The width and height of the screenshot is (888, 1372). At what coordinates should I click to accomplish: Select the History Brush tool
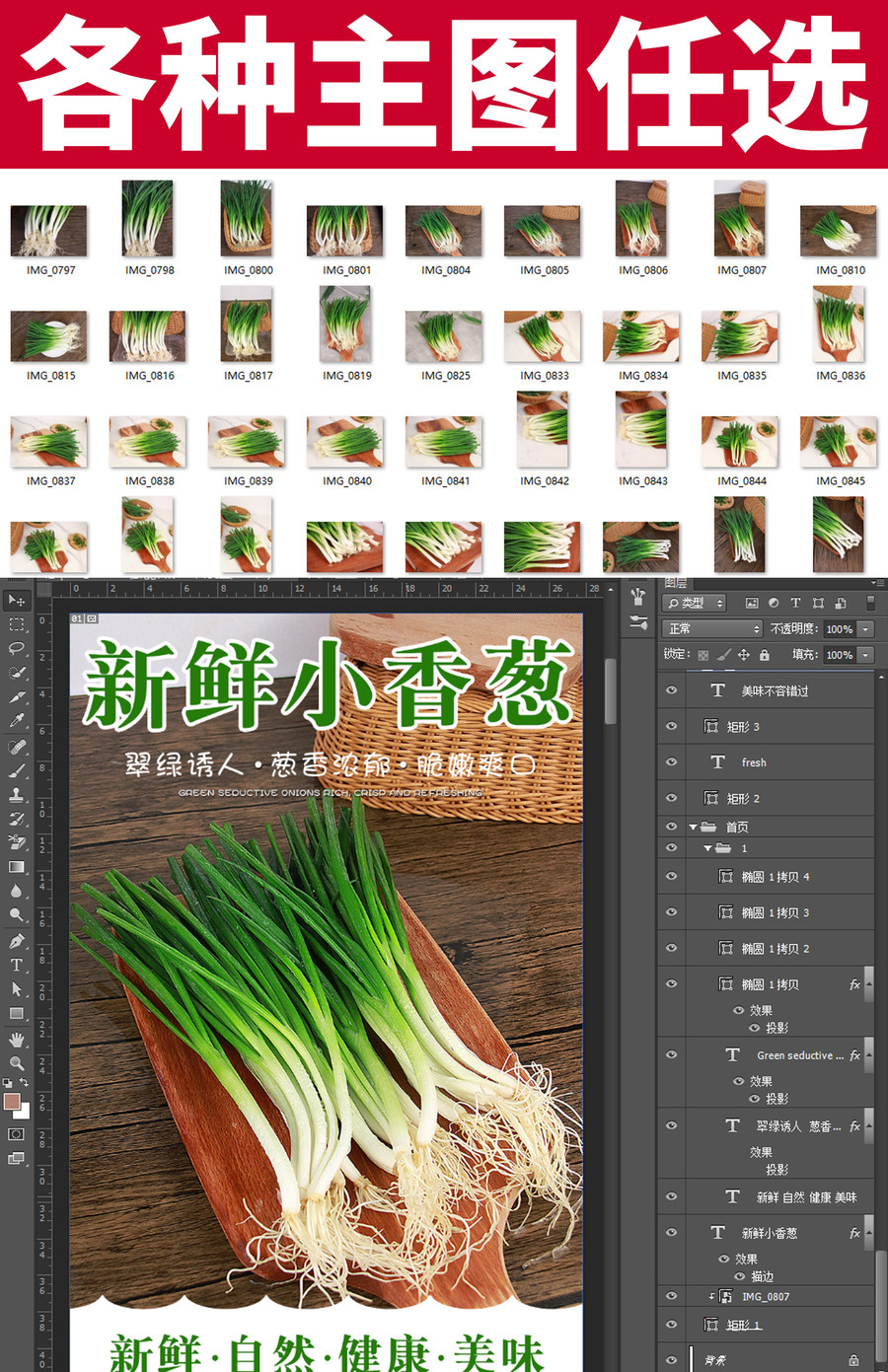16,818
